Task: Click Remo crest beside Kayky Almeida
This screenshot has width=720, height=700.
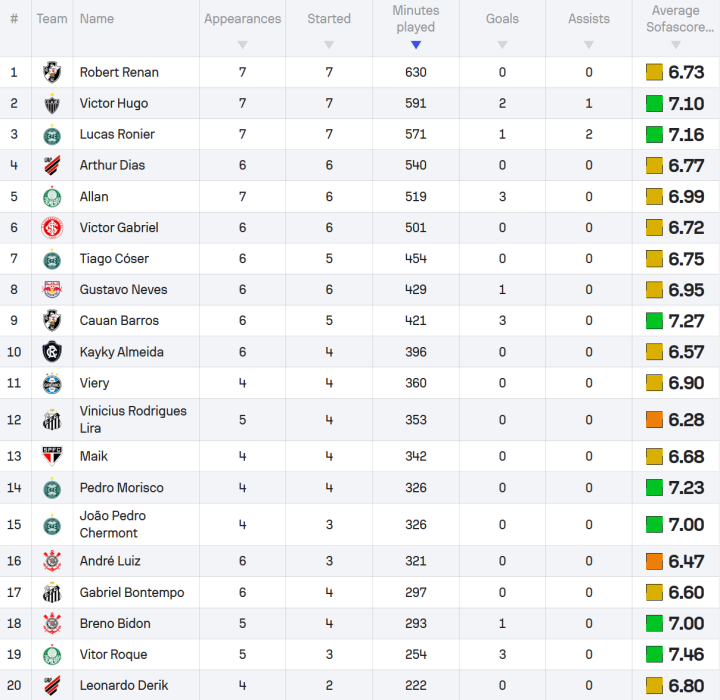Action: (x=52, y=352)
